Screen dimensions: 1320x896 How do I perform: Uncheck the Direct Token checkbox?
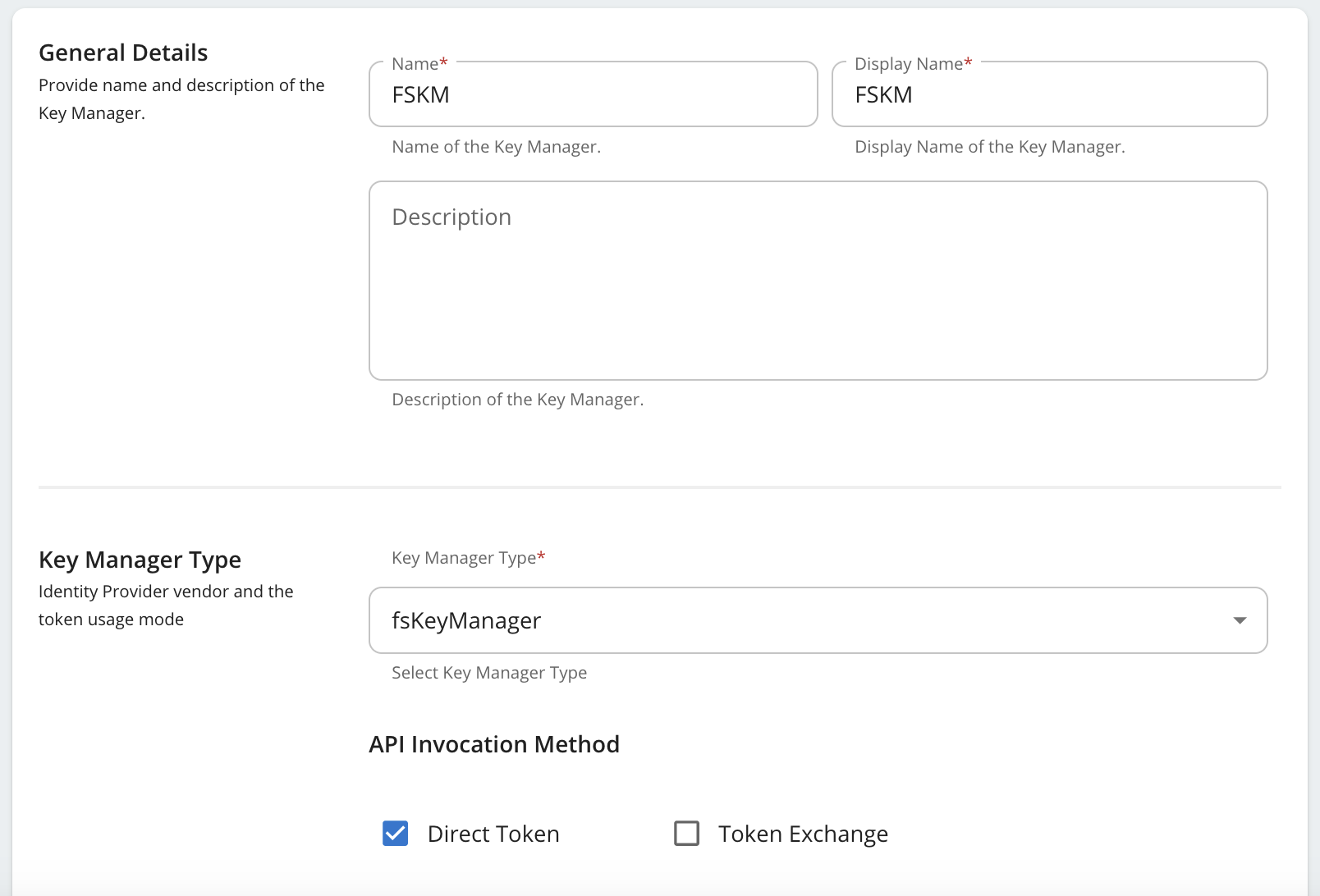pos(396,834)
